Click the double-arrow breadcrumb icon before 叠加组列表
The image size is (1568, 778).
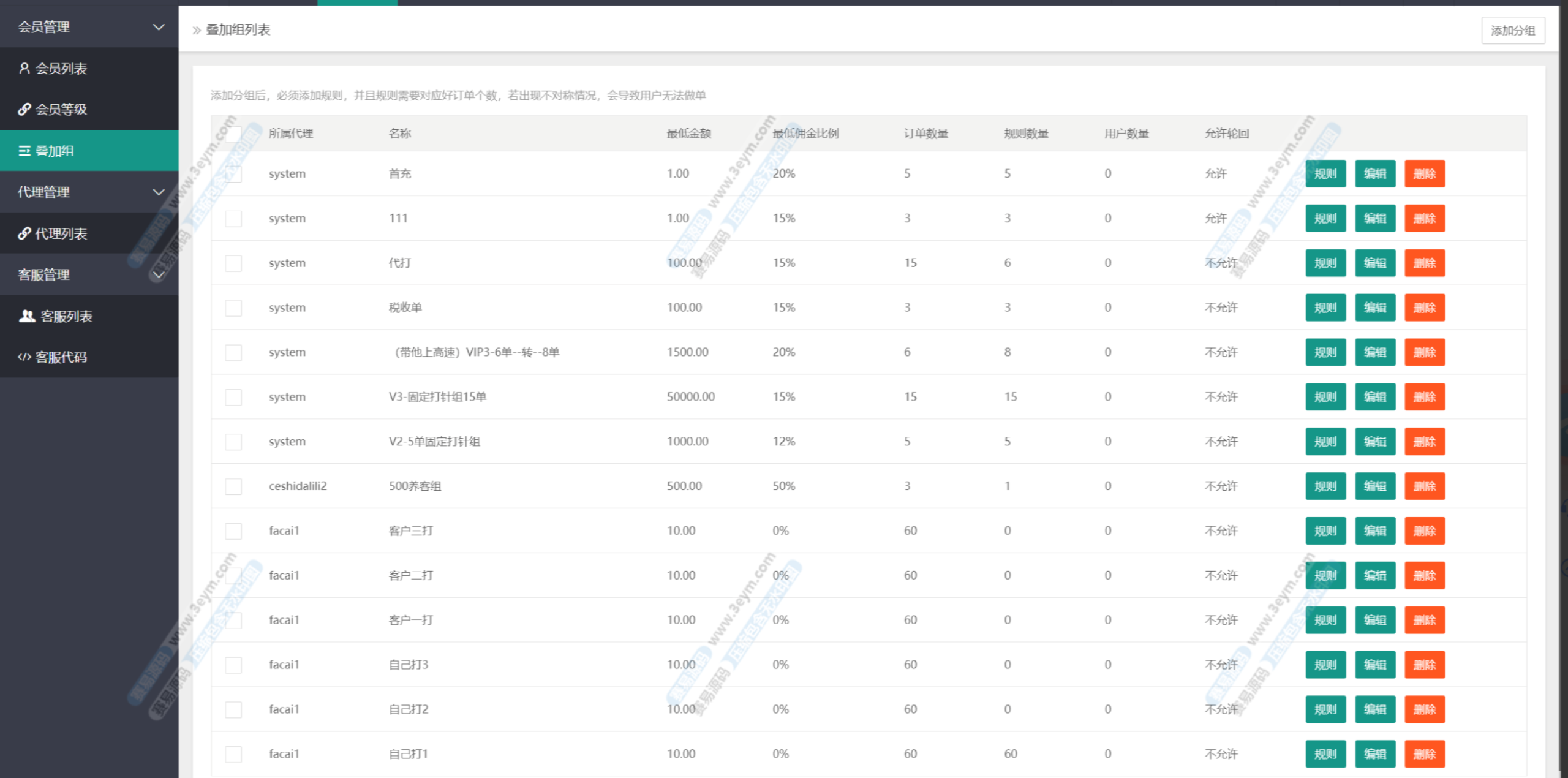click(x=197, y=30)
